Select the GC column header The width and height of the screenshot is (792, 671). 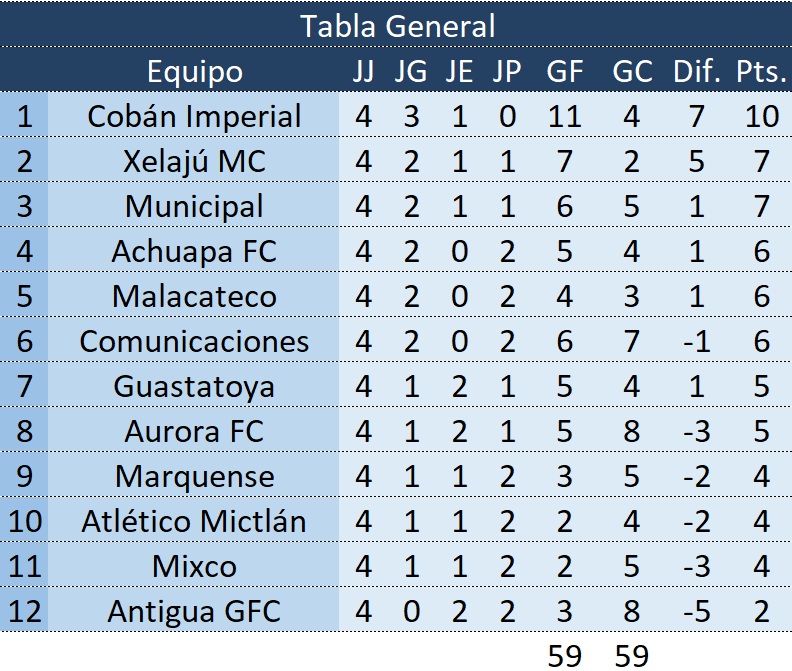[x=631, y=72]
